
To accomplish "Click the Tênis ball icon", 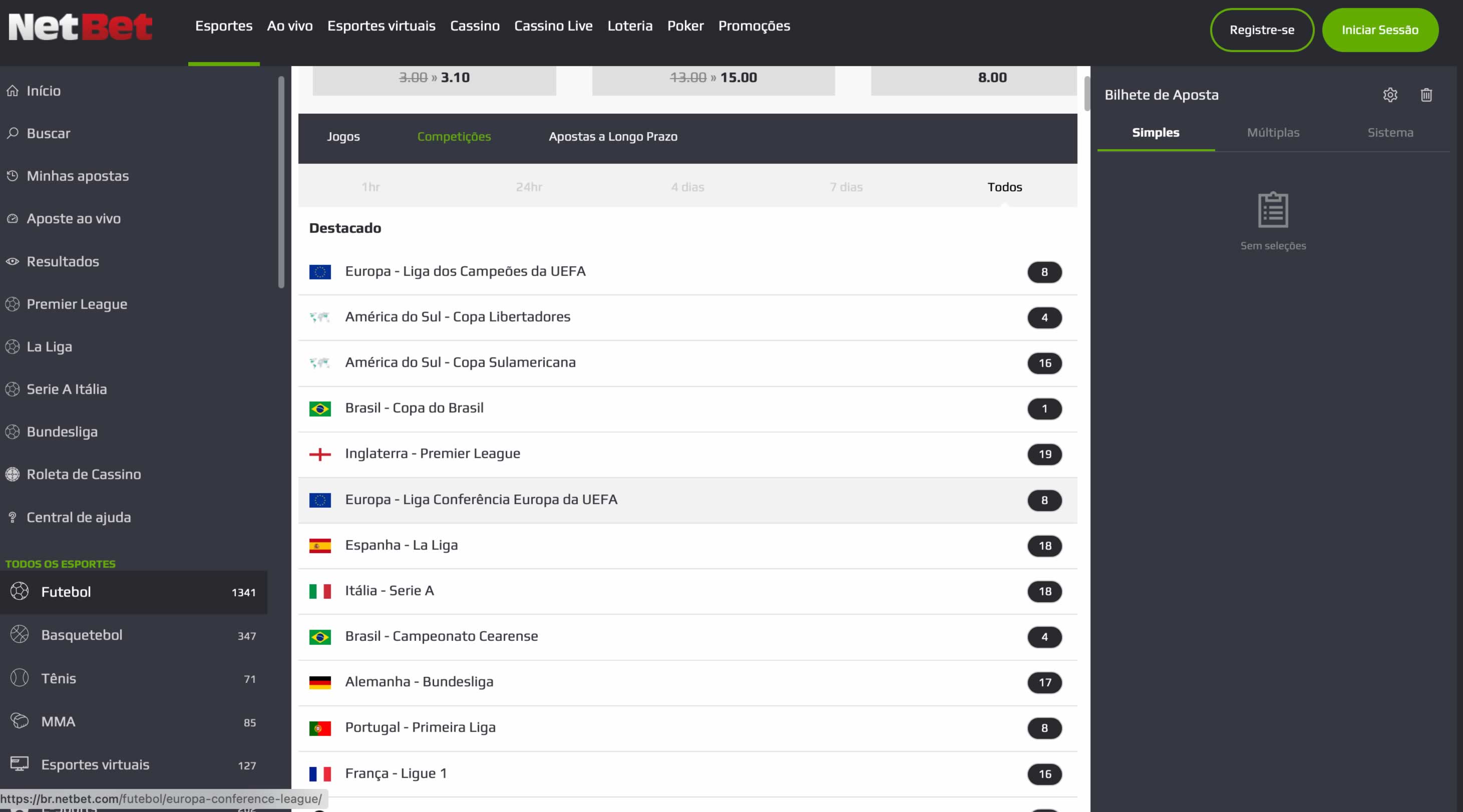I will click(20, 677).
